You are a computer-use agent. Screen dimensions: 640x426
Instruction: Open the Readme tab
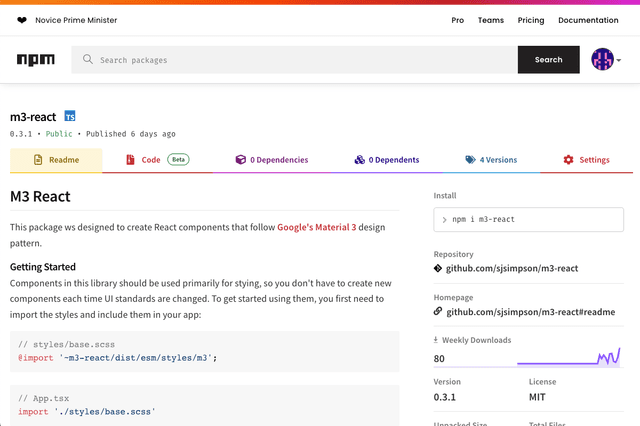pyautogui.click(x=56, y=160)
